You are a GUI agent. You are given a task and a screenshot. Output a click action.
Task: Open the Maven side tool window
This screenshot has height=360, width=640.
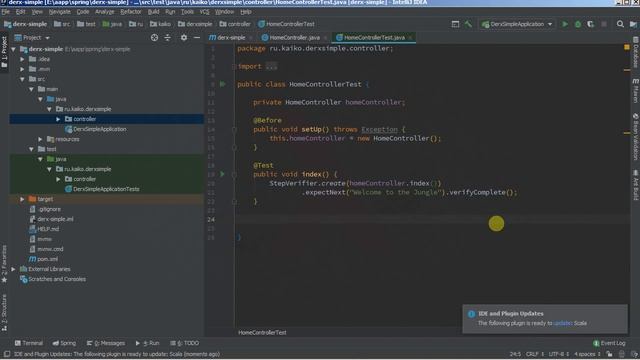click(x=636, y=91)
